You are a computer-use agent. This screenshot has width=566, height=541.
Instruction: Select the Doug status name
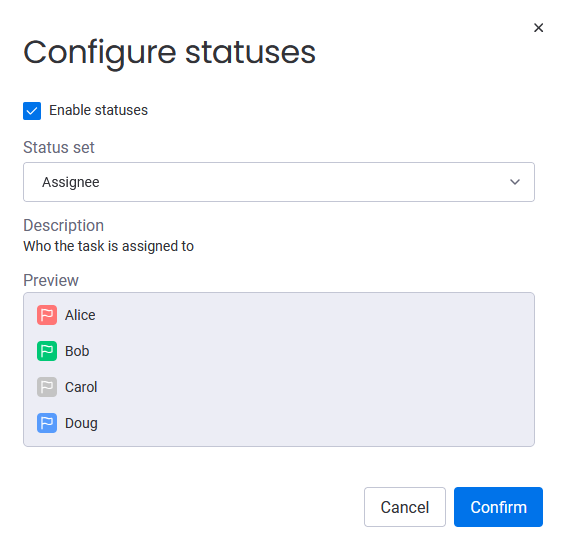click(81, 423)
